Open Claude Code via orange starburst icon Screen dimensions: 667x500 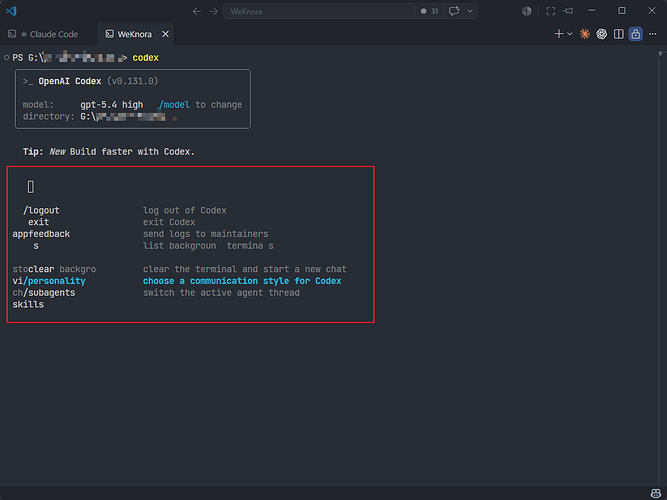(x=585, y=34)
